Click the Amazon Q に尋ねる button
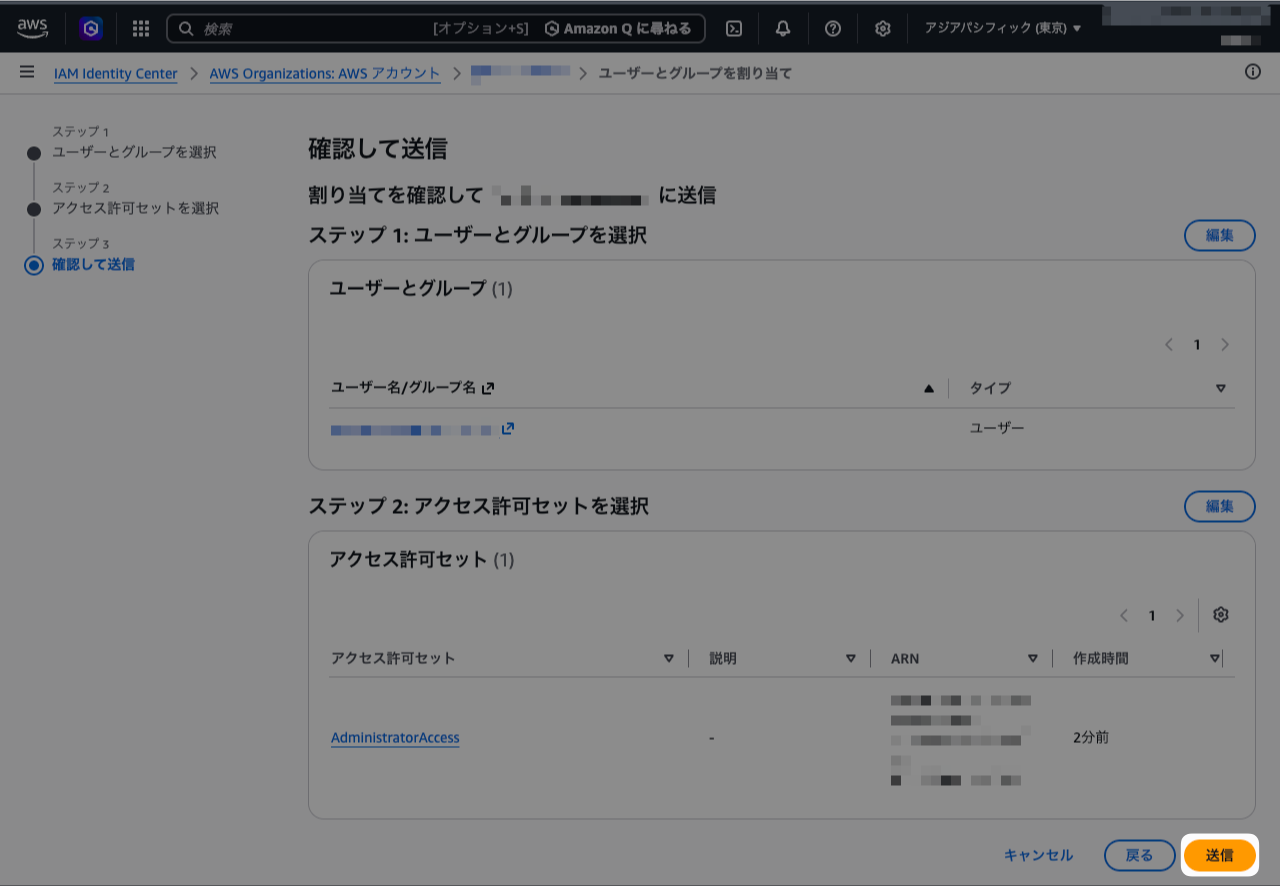Image resolution: width=1280 pixels, height=886 pixels. point(618,29)
